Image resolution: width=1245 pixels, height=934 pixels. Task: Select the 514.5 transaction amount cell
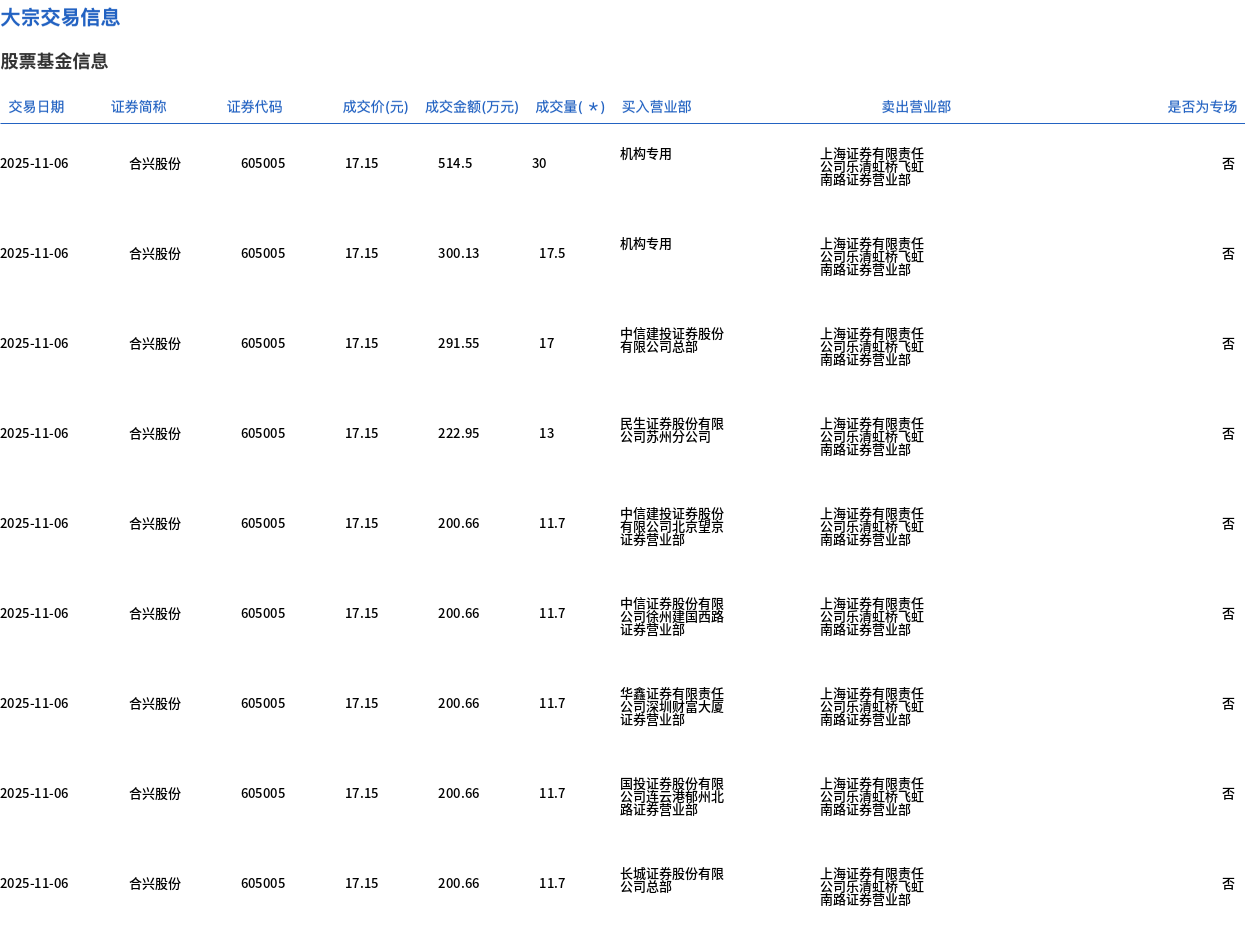pyautogui.click(x=455, y=163)
